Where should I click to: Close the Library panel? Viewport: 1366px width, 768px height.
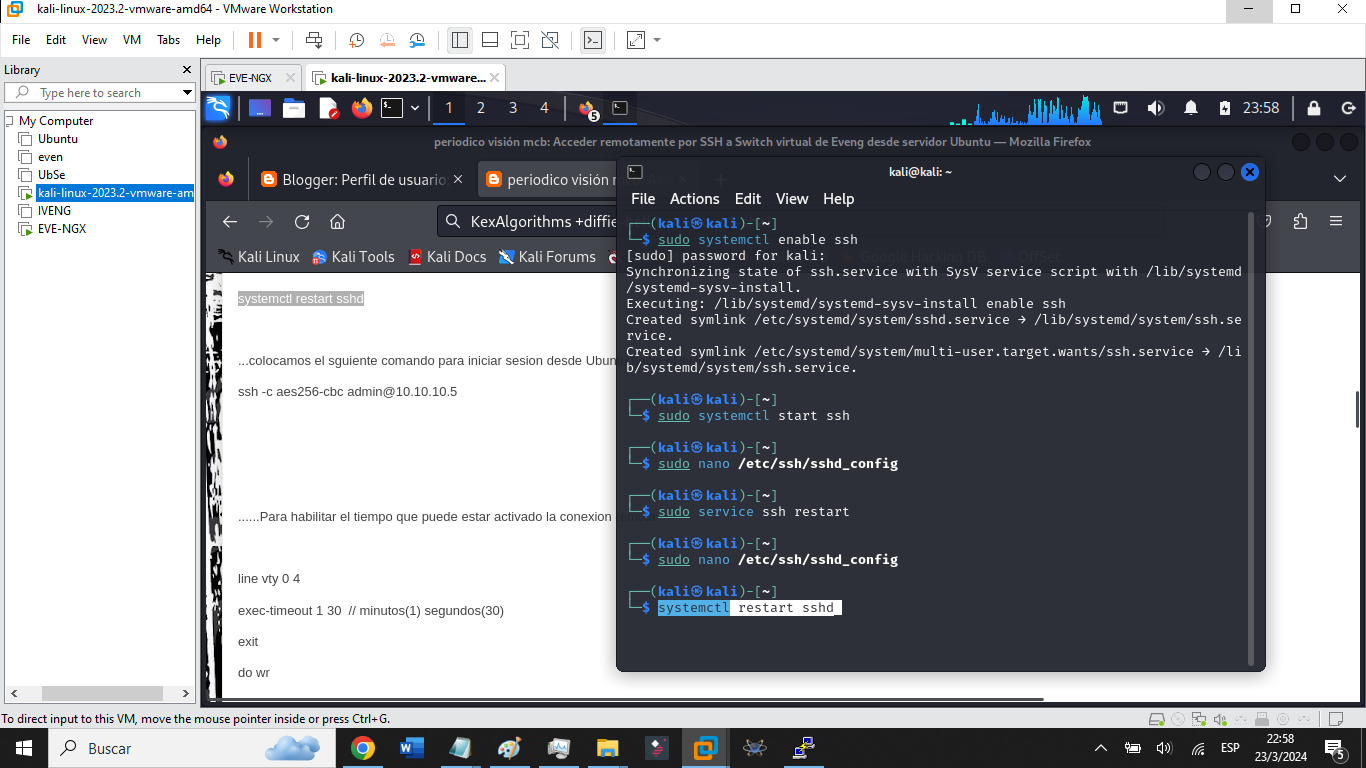(186, 70)
